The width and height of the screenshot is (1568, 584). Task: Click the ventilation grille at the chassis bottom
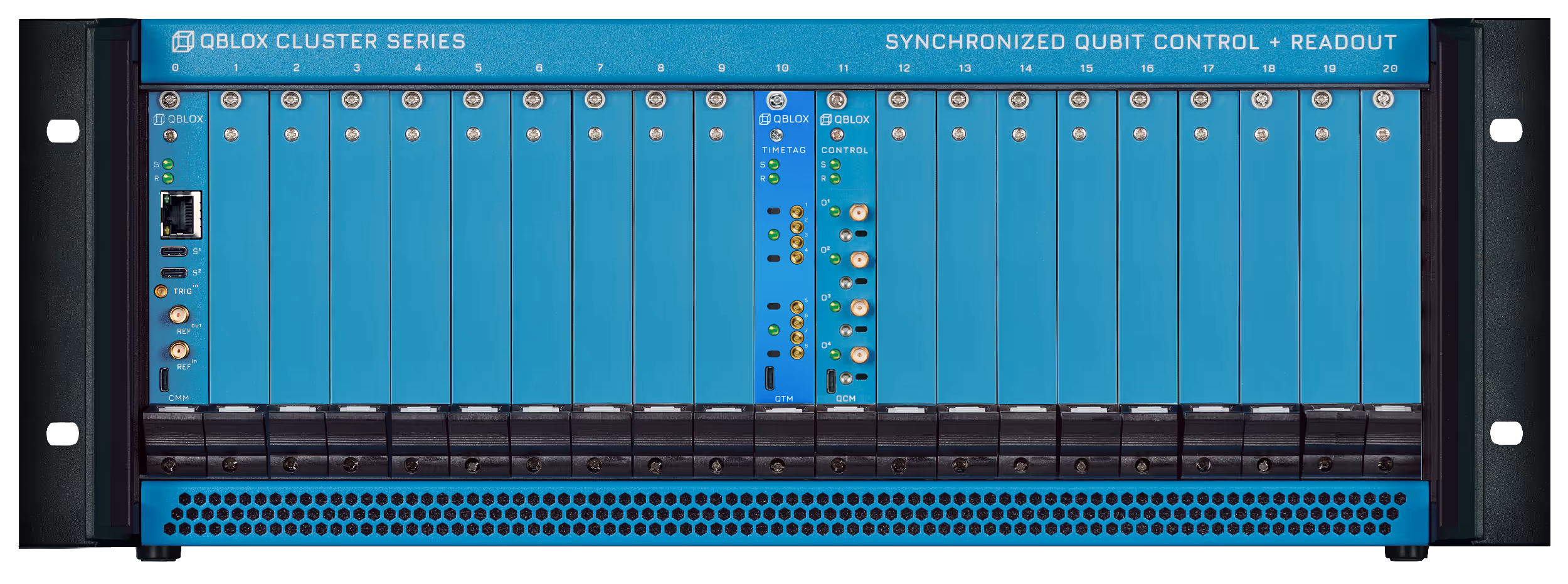[784, 513]
